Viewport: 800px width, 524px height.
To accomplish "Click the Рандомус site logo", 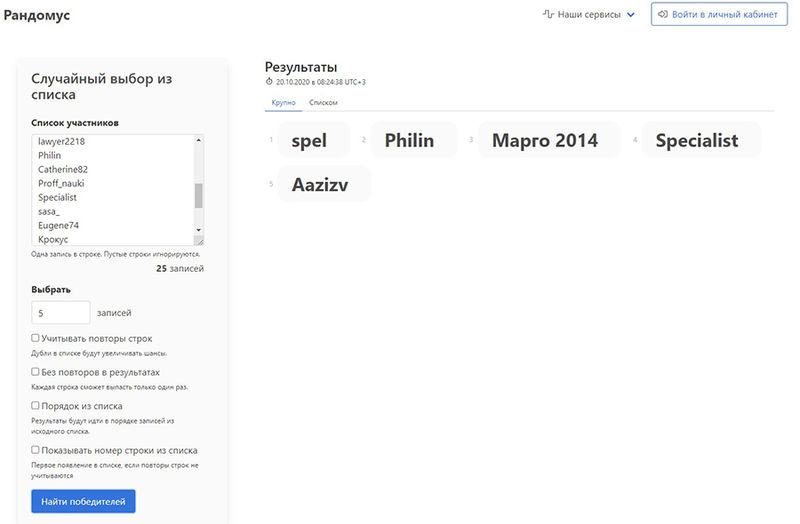I will tap(37, 16).
